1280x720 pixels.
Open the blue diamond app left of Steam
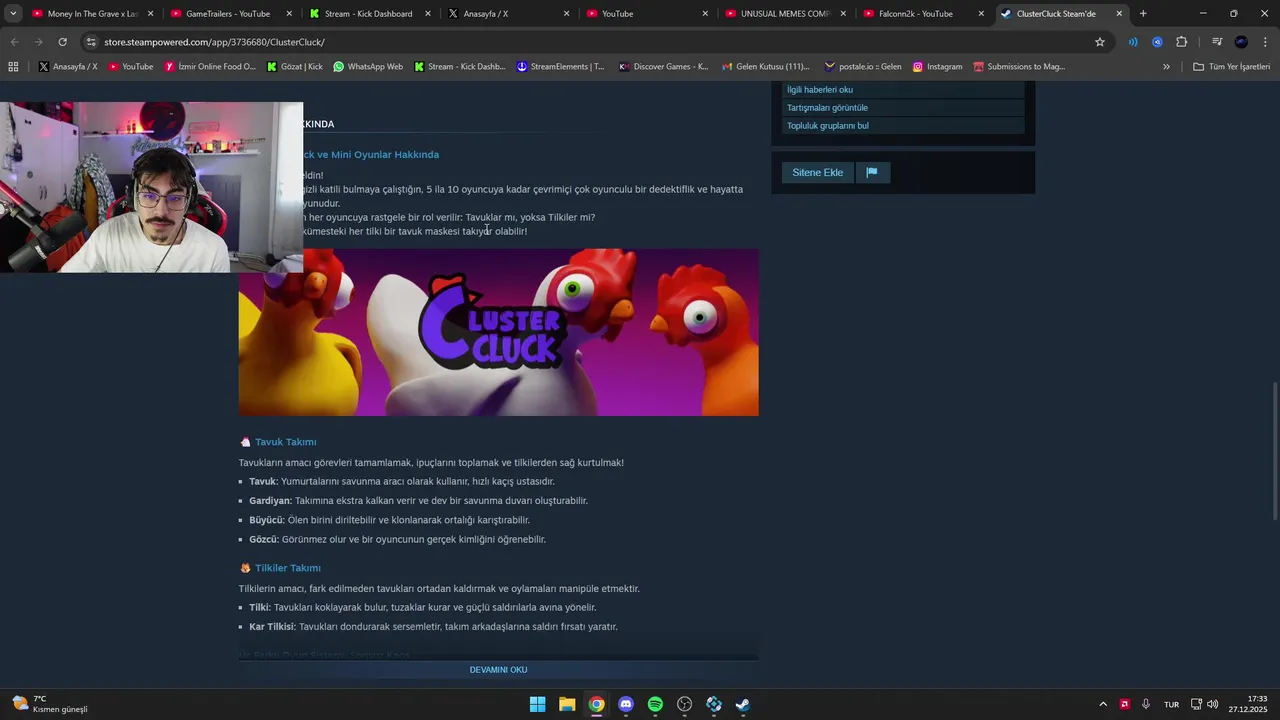pyautogui.click(x=714, y=704)
